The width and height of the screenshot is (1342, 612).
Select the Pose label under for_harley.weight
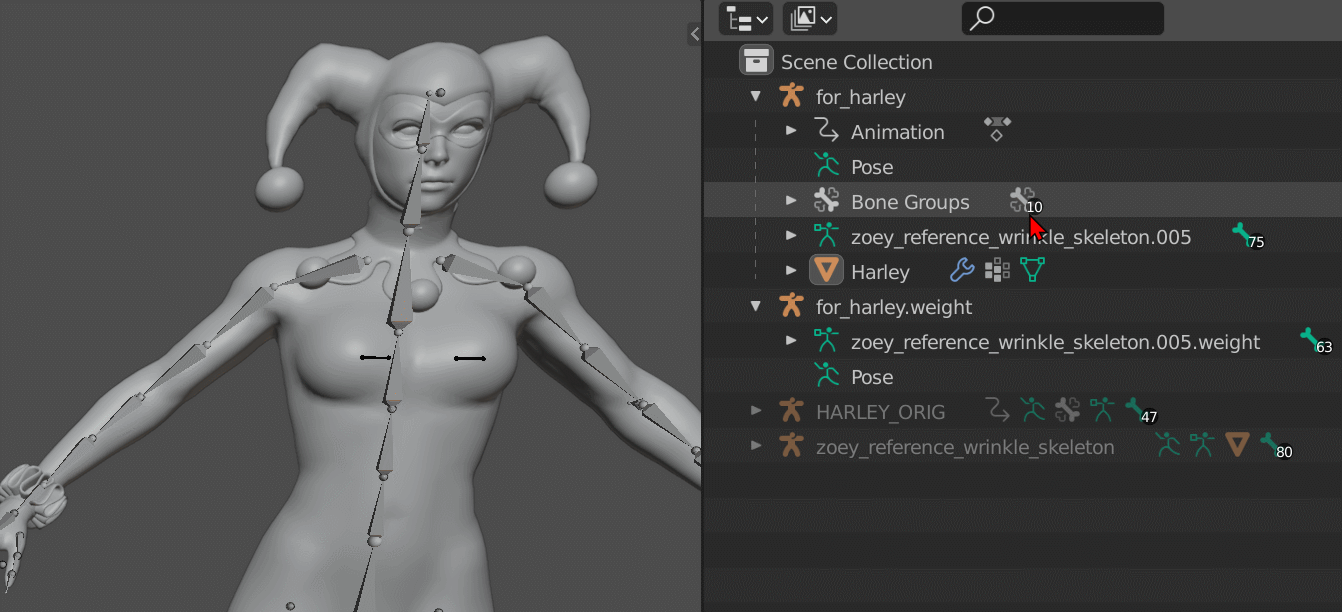coord(872,377)
